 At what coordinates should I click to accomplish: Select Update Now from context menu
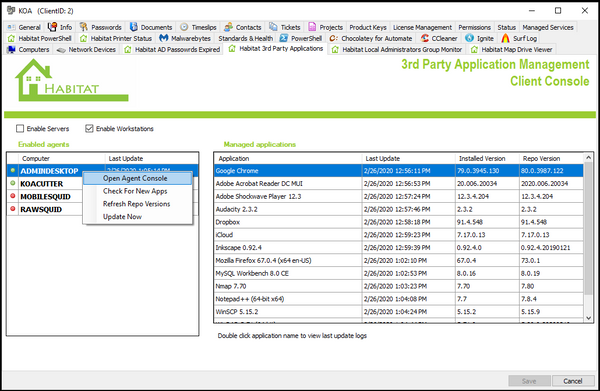138,217
